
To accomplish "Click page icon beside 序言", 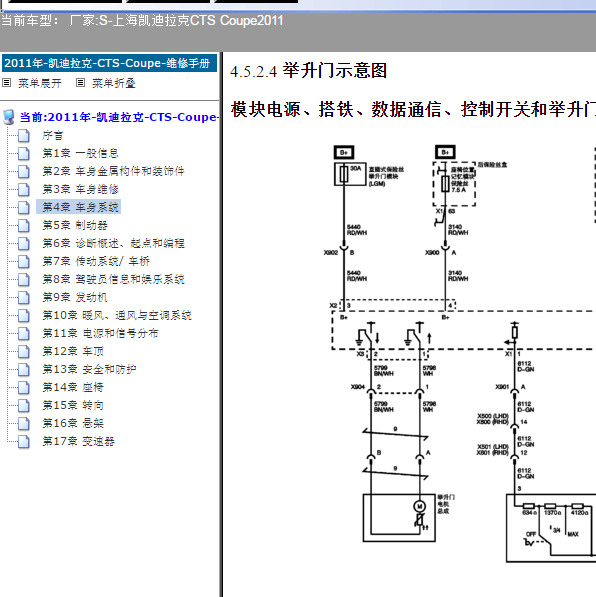I will tap(24, 135).
